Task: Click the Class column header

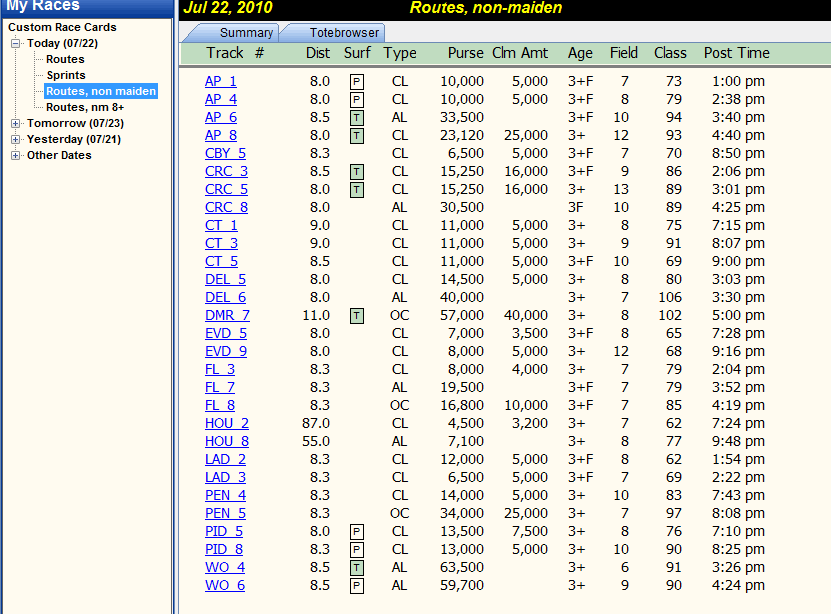Action: click(670, 53)
